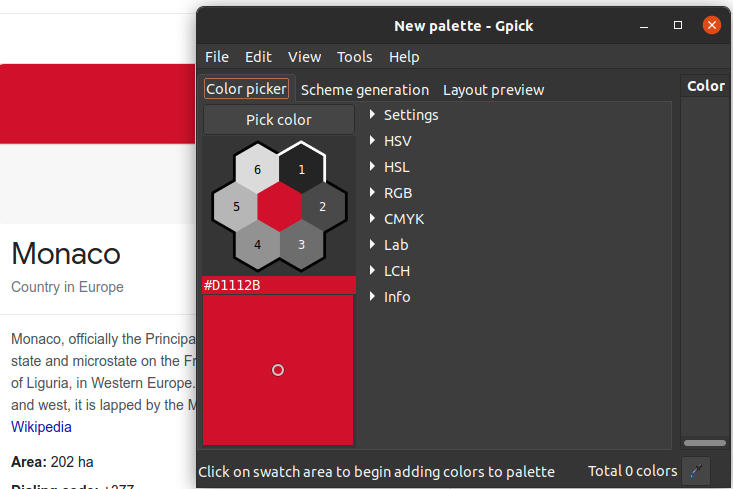The width and height of the screenshot is (733, 489).
Task: Click the red center hexagon swatch
Action: coord(280,206)
